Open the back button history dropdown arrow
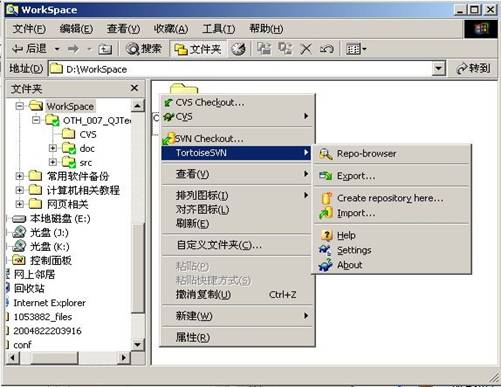 [x=57, y=49]
